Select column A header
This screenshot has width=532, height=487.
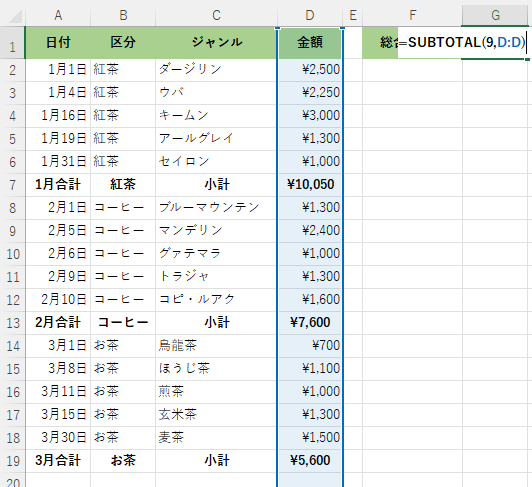pos(58,15)
